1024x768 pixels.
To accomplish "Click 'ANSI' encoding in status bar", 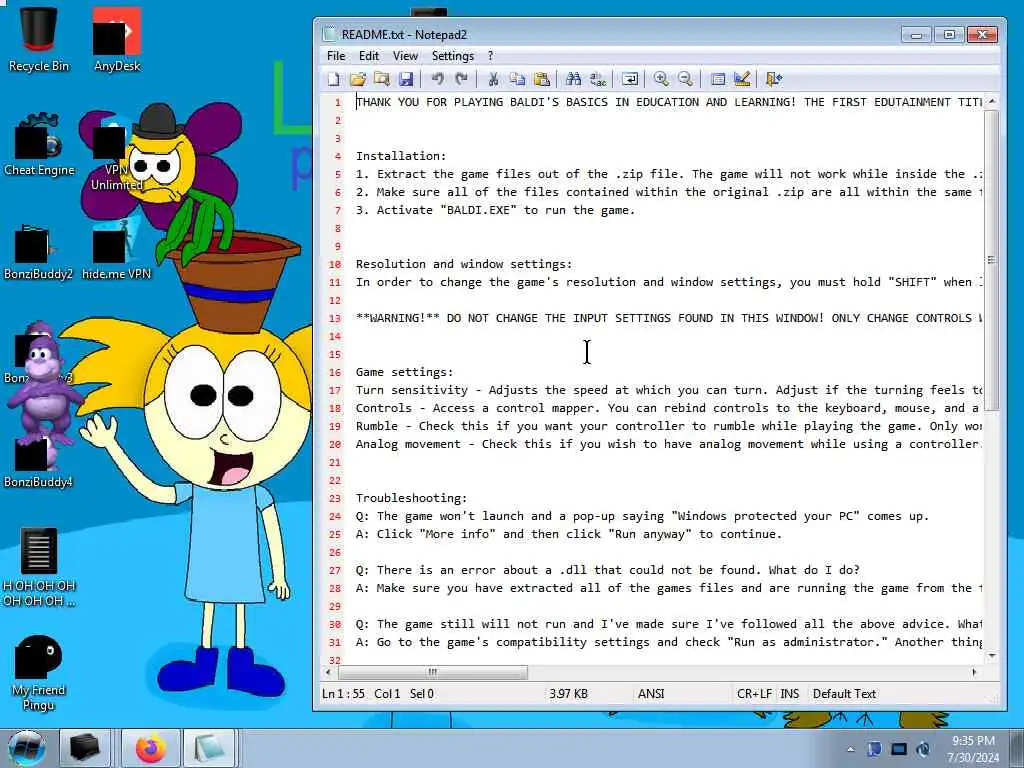I will pyautogui.click(x=651, y=694).
